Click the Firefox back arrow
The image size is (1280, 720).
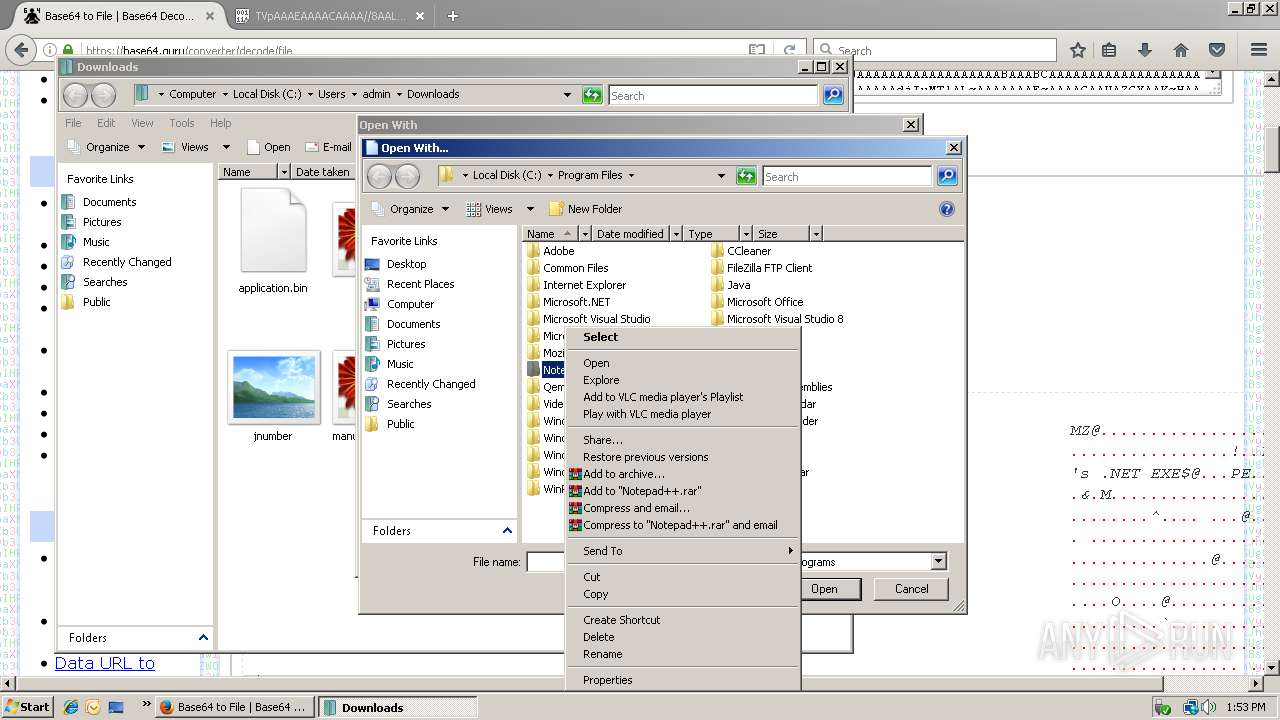(x=20, y=49)
